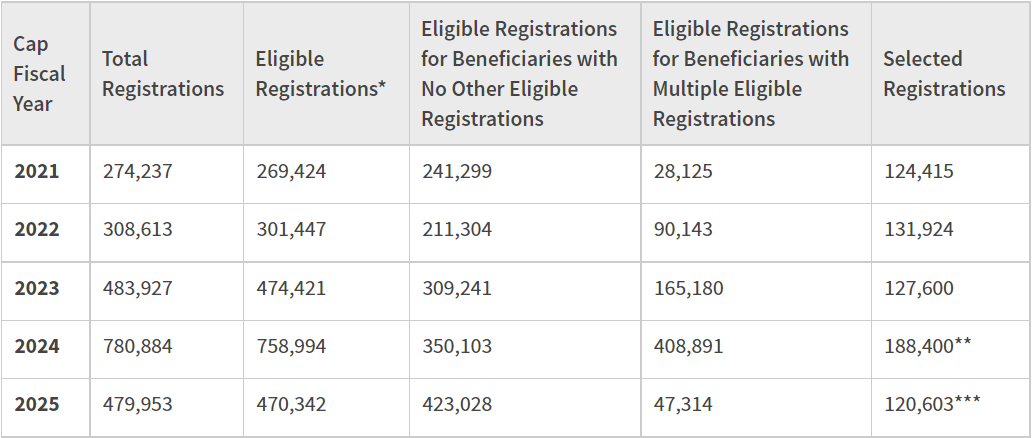Viewport: 1035px width, 438px height.
Task: Select the 301,447 eligible registrations cell
Action: 291,229
